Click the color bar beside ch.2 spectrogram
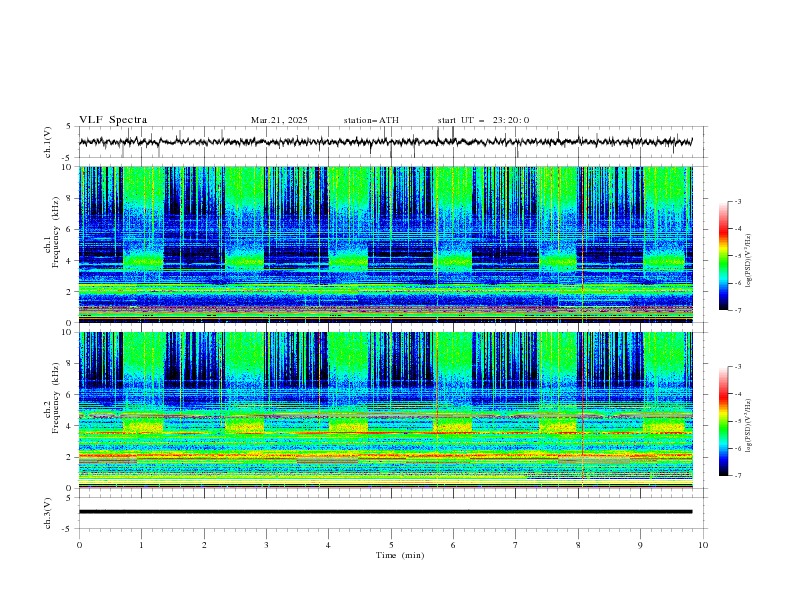The height and width of the screenshot is (612, 792). [x=723, y=421]
